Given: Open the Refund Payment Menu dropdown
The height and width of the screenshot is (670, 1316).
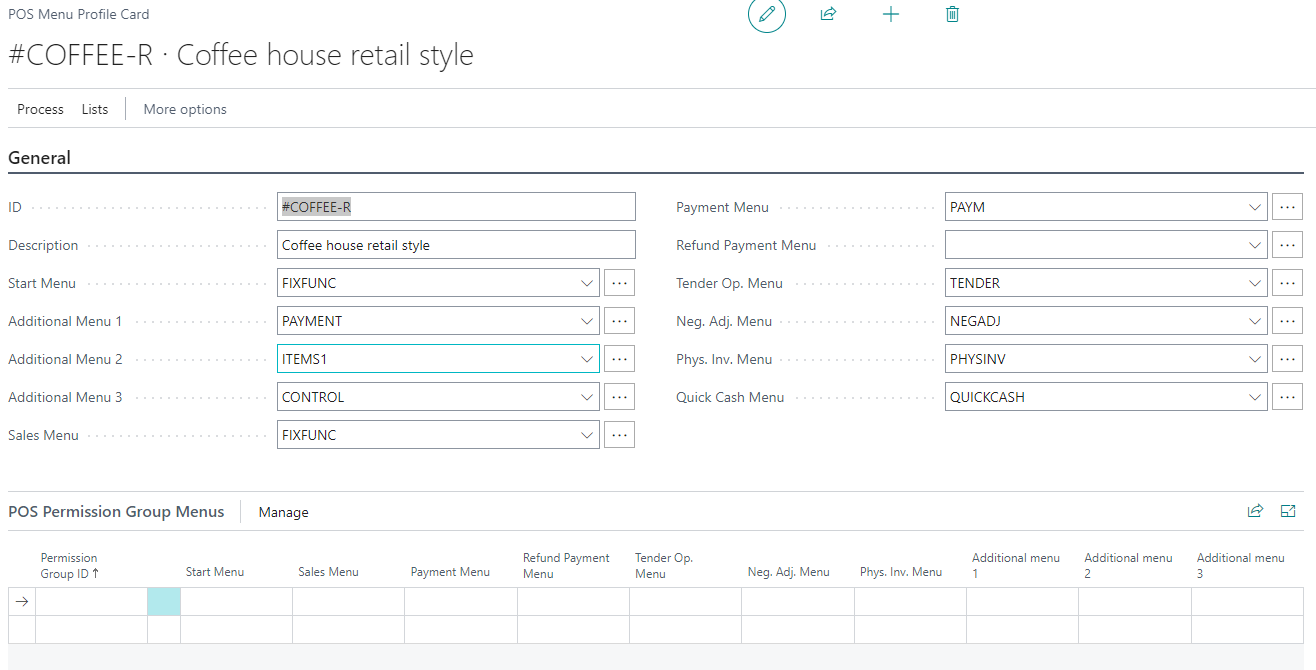Looking at the screenshot, I should pyautogui.click(x=1255, y=245).
